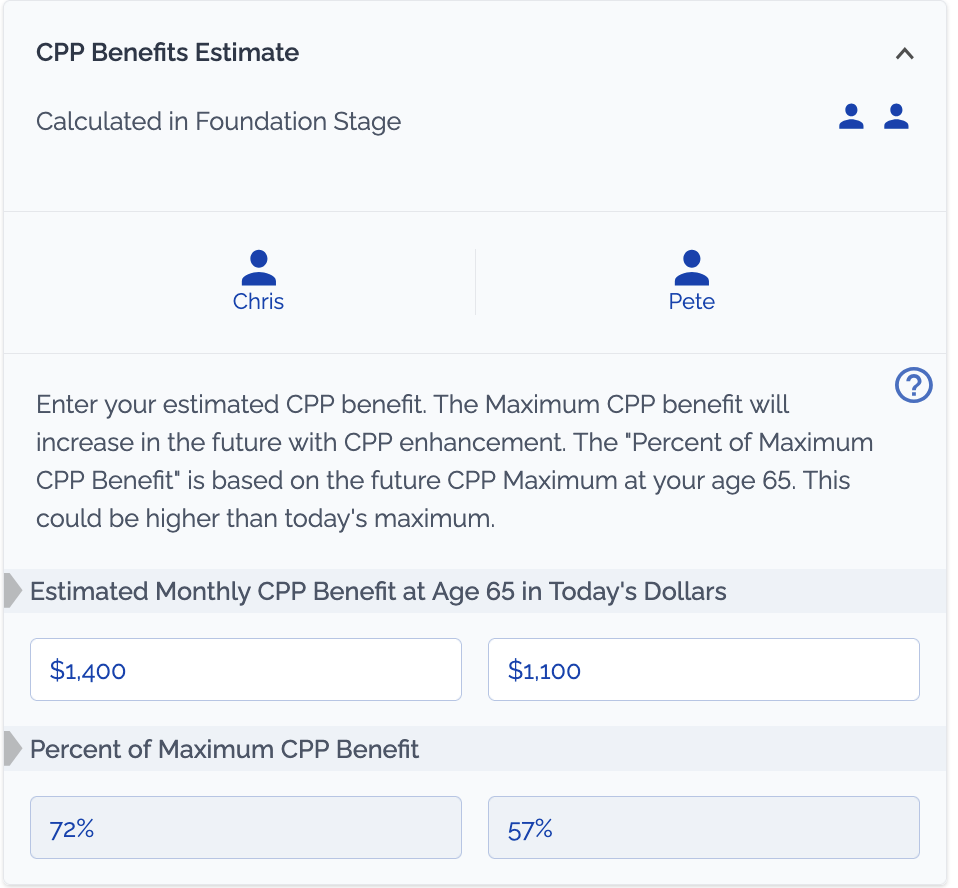Click the second person icon in header
958x888 pixels.
click(896, 117)
